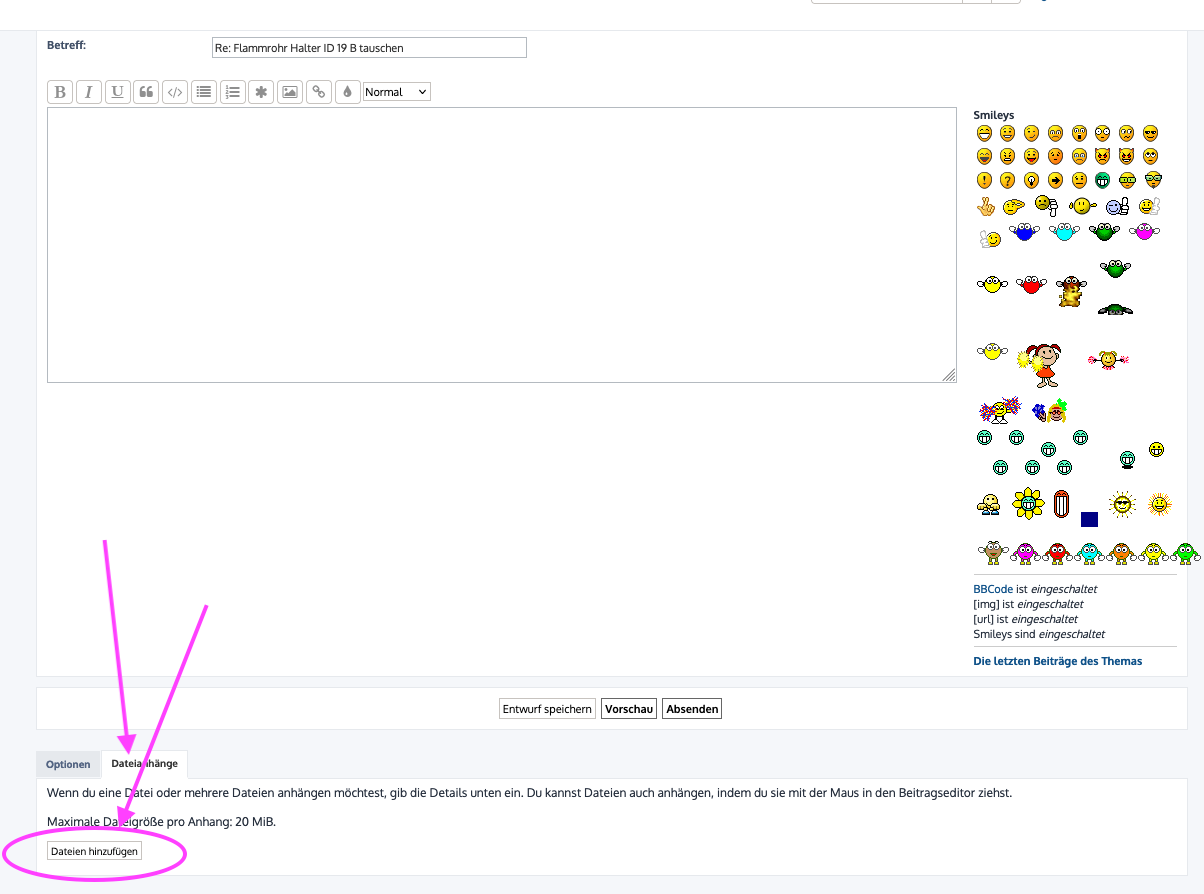Viewport: 1204px width, 894px height.
Task: Click into the Betreff subject field
Action: pyautogui.click(x=368, y=48)
